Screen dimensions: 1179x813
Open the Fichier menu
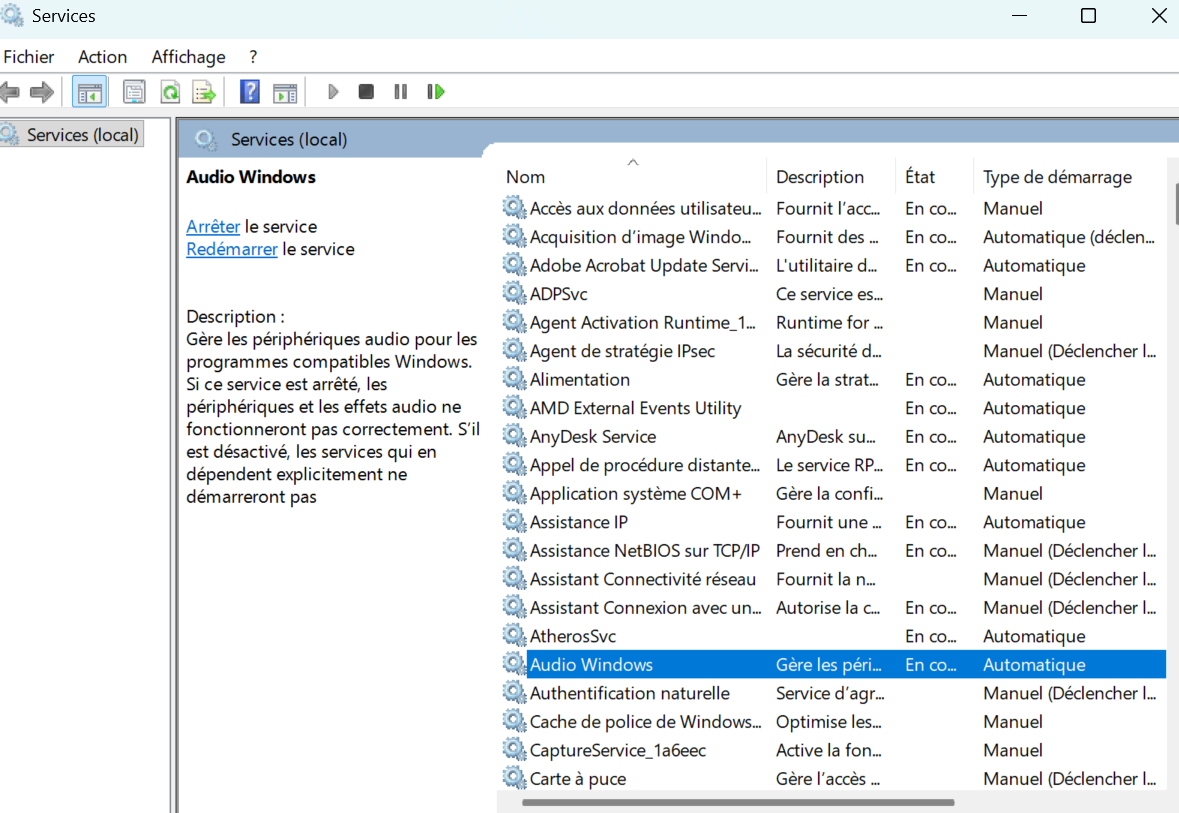point(29,57)
